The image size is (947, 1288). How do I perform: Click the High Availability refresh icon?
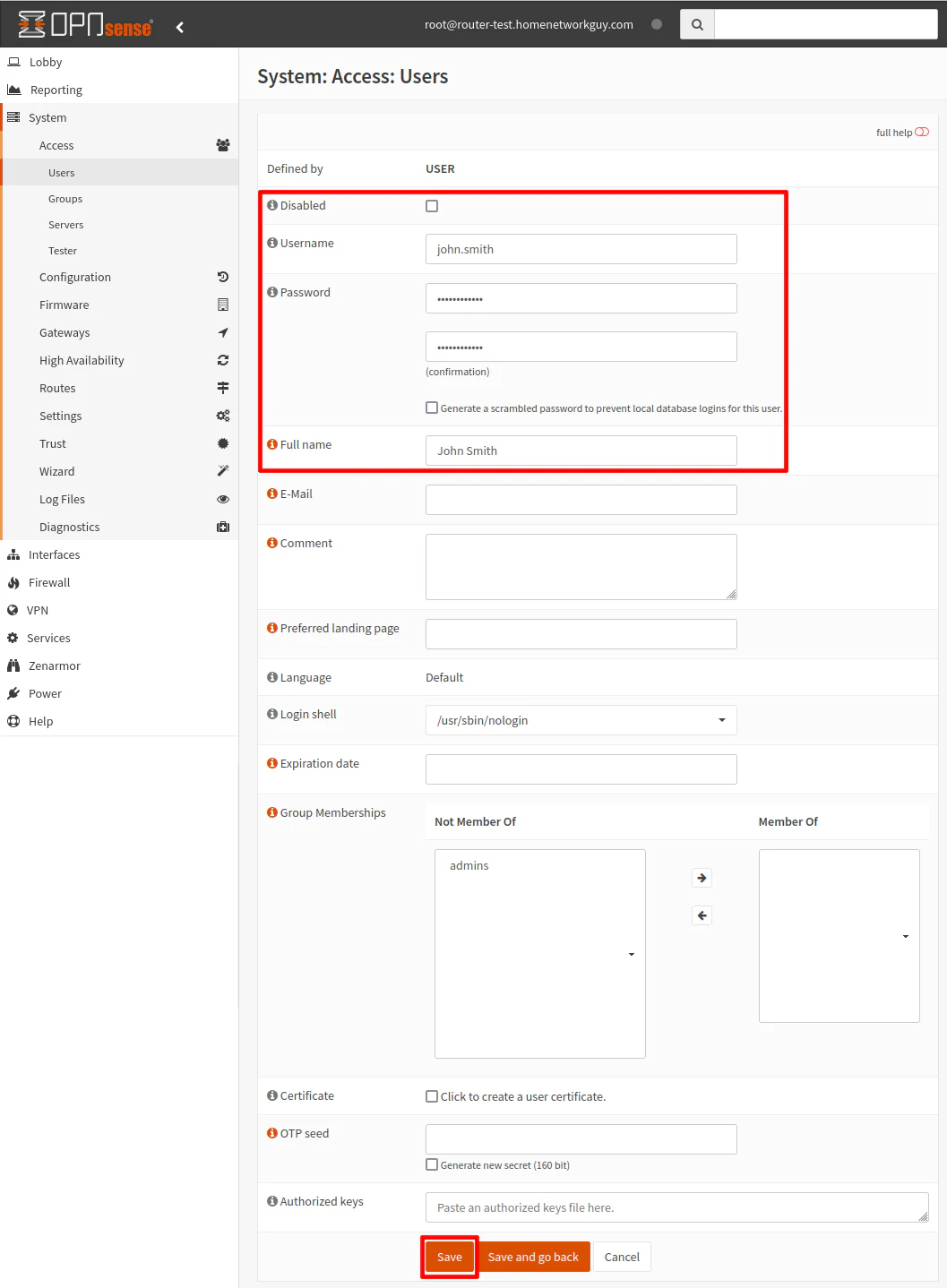(223, 360)
